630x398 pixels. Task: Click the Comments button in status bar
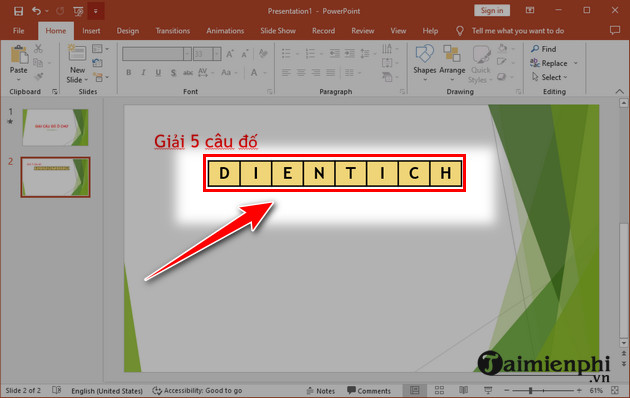[x=369, y=391]
